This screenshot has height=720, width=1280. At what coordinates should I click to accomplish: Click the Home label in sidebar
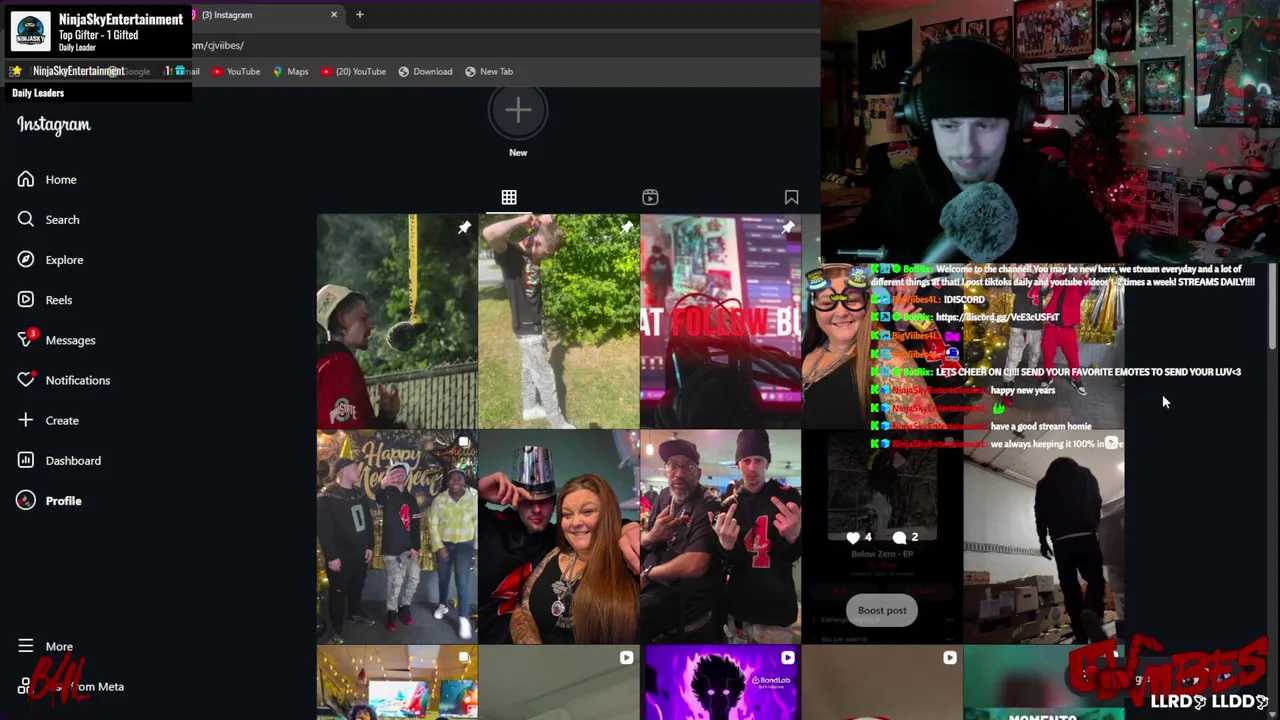coord(61,180)
